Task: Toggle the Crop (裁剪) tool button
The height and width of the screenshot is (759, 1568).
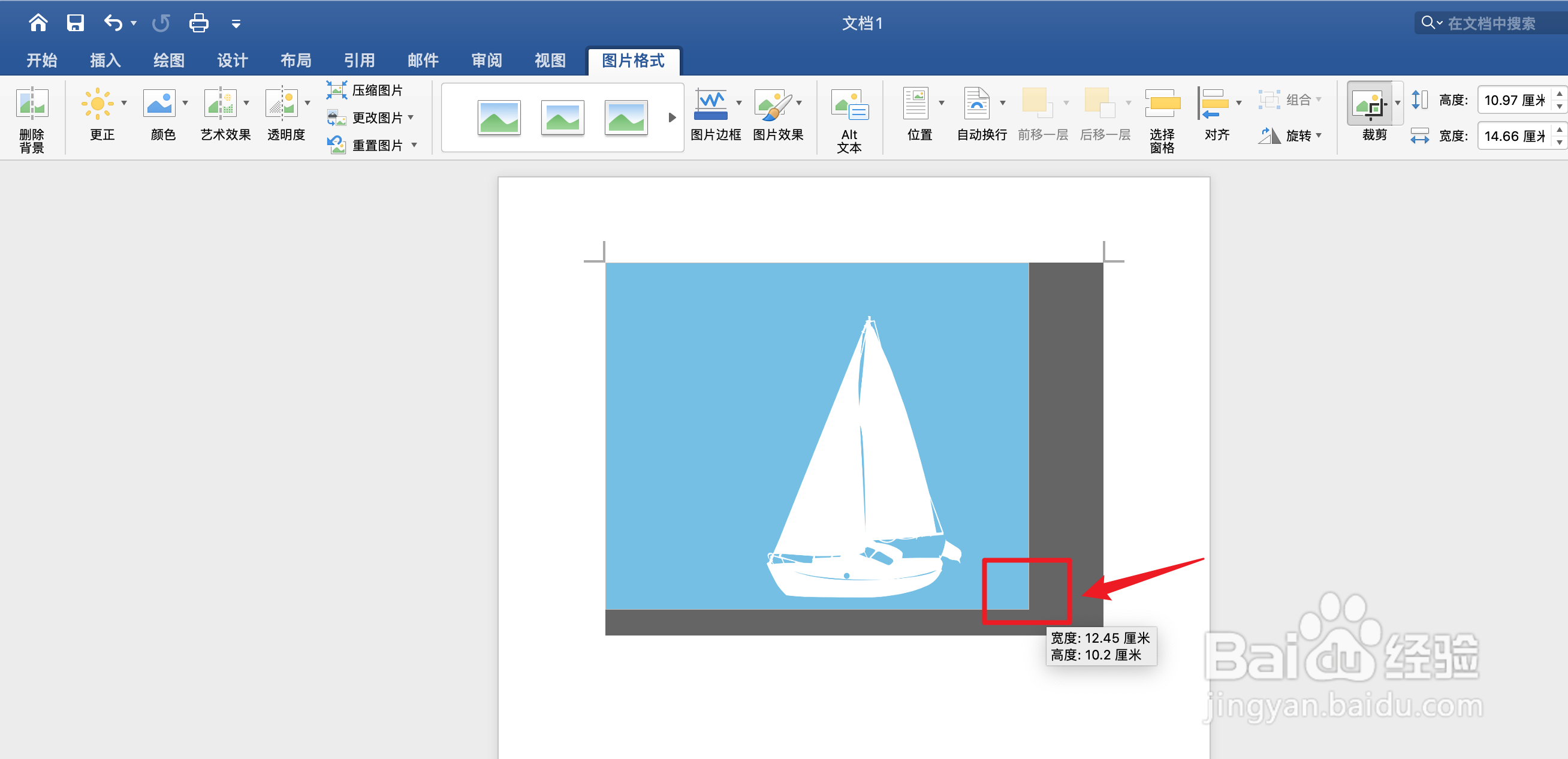Action: pos(1370,104)
